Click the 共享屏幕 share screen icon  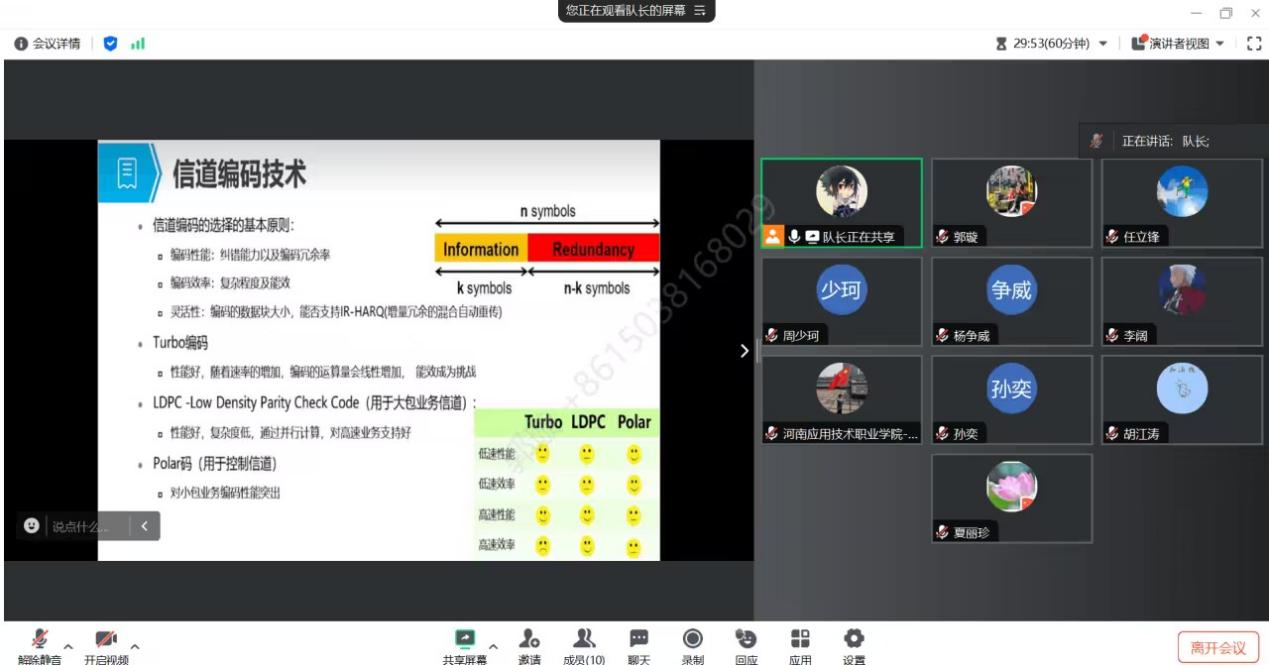point(465,639)
